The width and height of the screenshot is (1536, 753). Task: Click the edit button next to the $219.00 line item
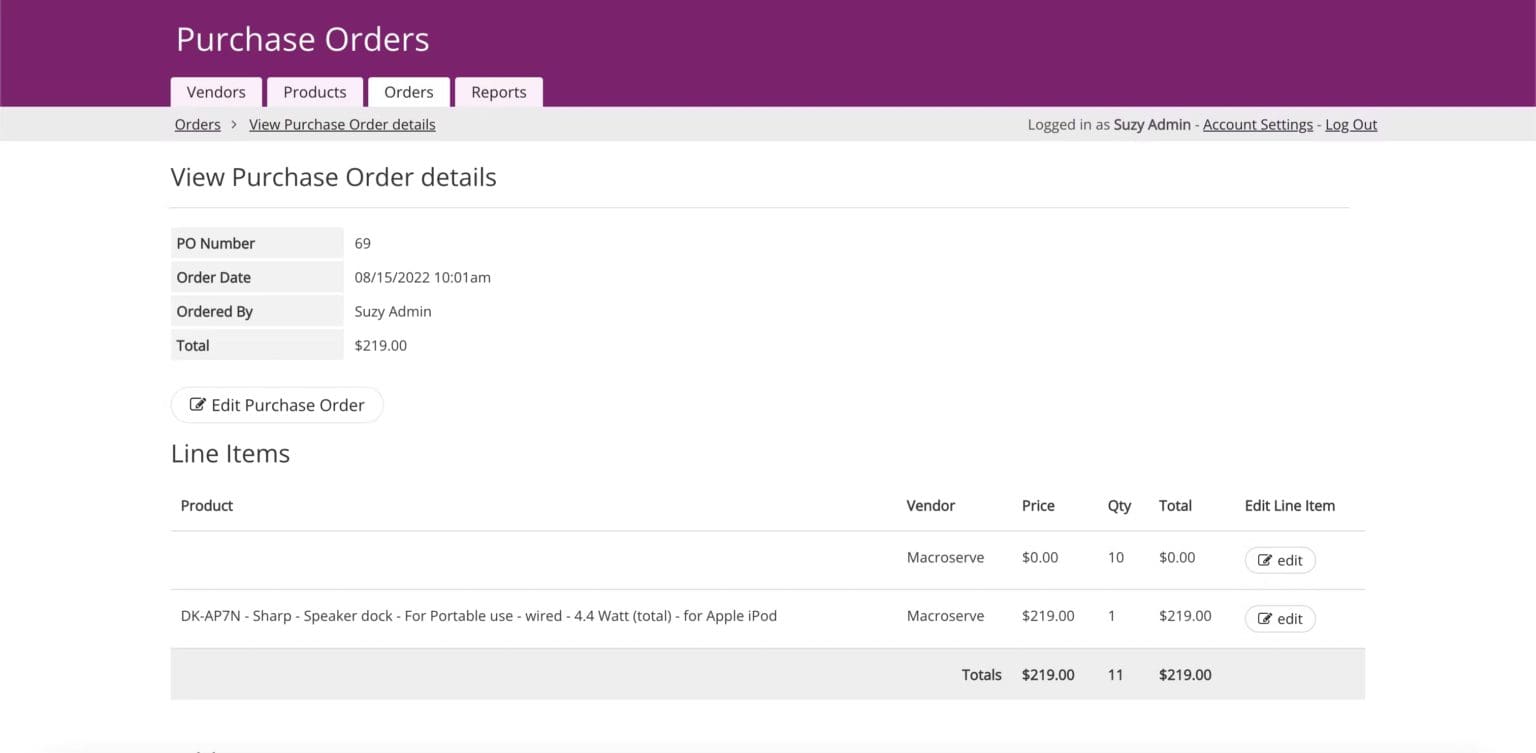1280,618
